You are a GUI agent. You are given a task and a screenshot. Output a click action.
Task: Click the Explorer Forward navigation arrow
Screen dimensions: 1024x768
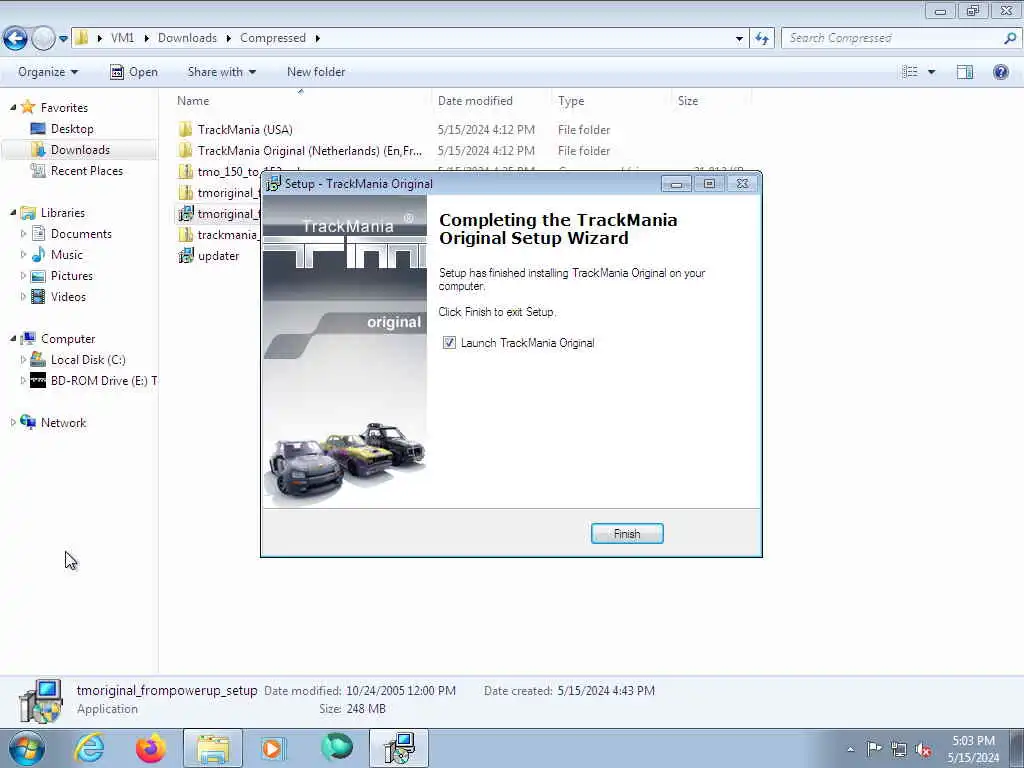pos(43,39)
